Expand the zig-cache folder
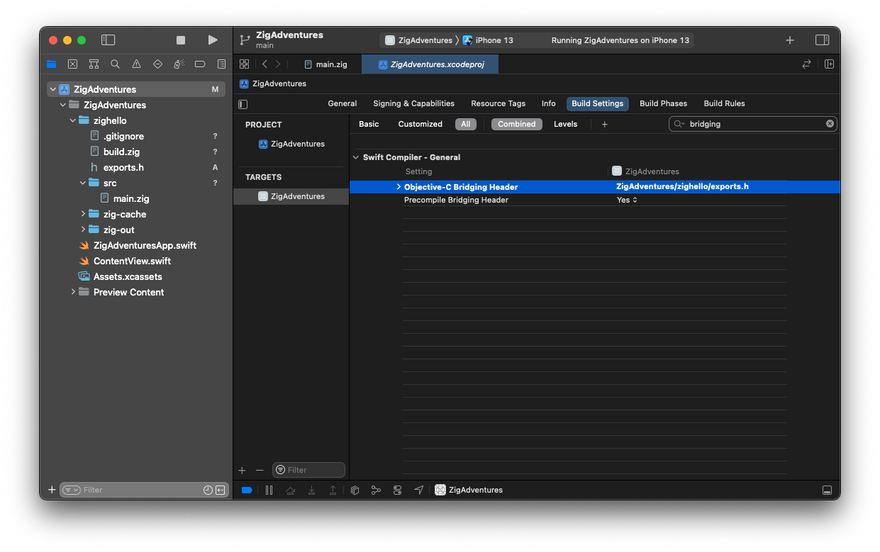 [83, 214]
